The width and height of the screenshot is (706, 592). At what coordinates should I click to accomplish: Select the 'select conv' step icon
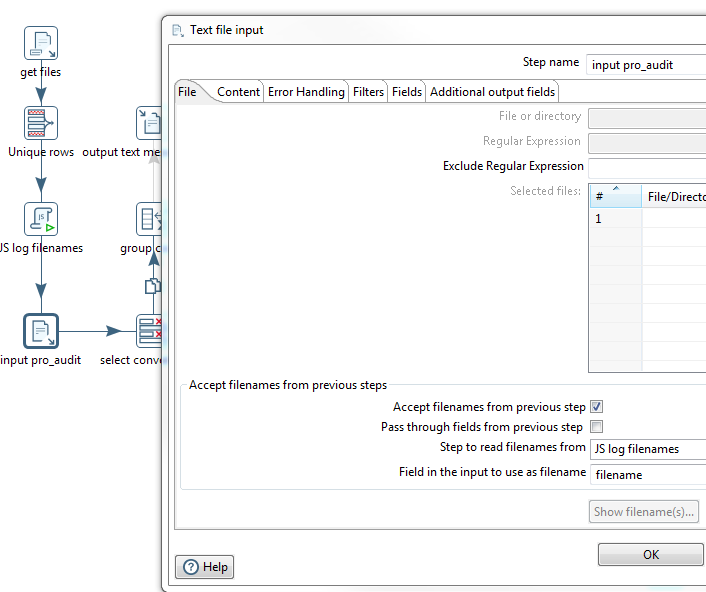click(149, 331)
